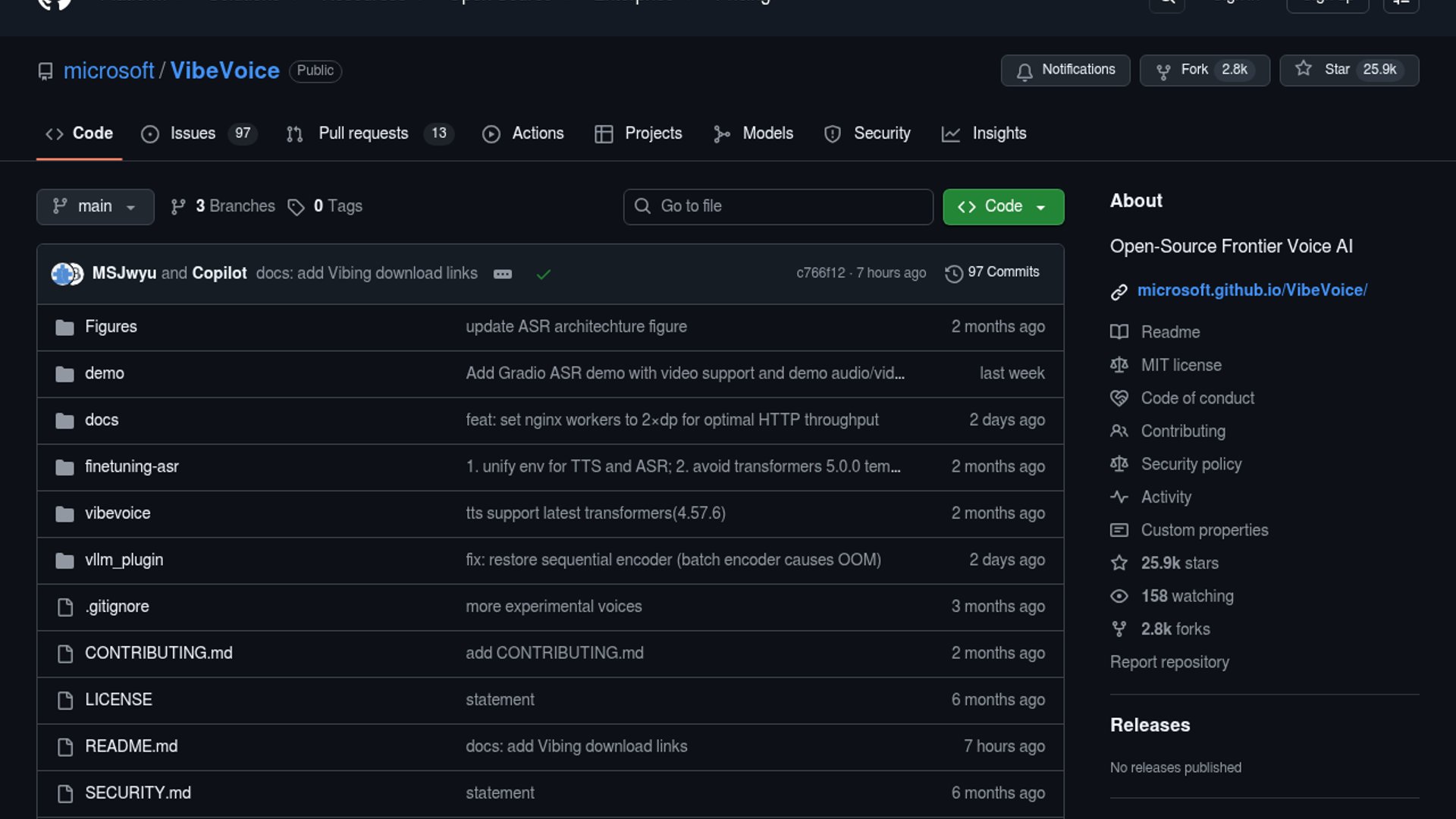The height and width of the screenshot is (819, 1456).
Task: Expand commit message ellipsis button
Action: 502,274
